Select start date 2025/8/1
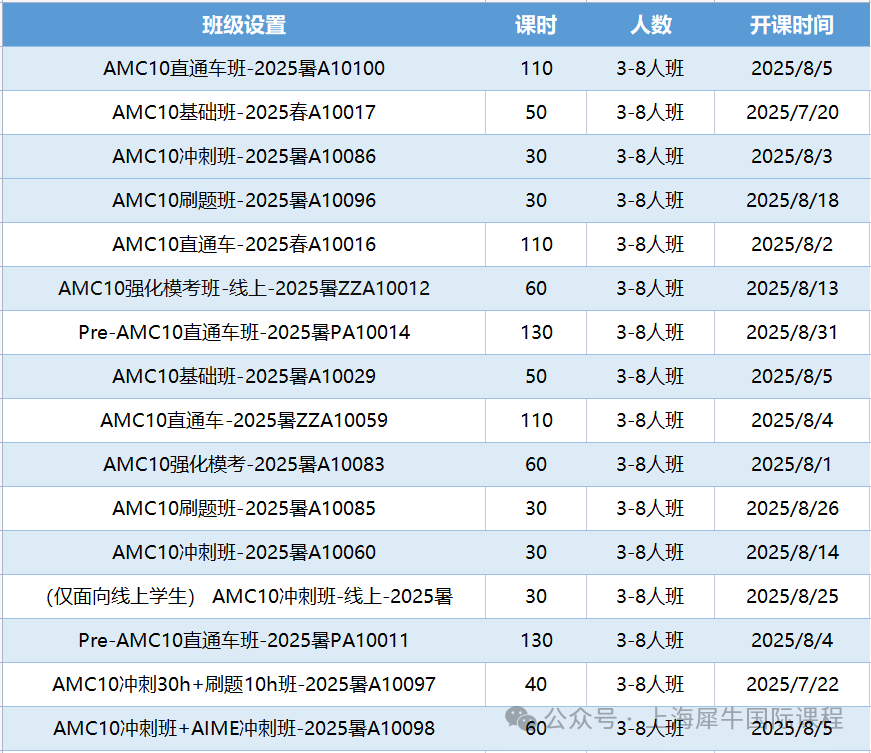The height and width of the screenshot is (753, 871). pyautogui.click(x=792, y=464)
